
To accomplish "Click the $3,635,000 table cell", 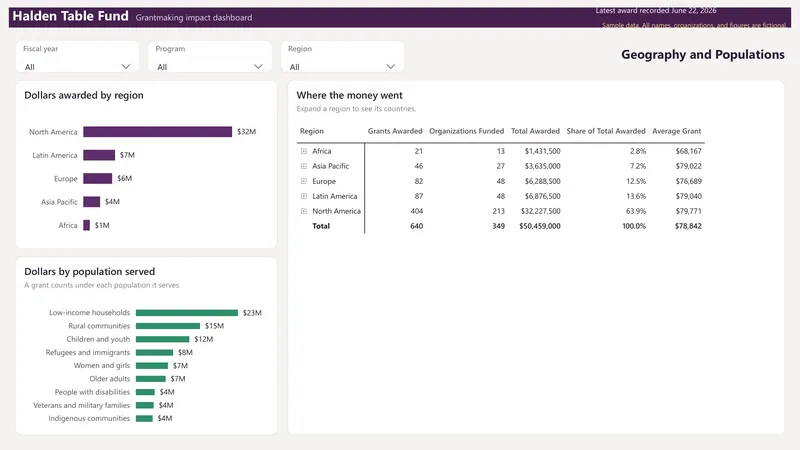I will pos(542,166).
